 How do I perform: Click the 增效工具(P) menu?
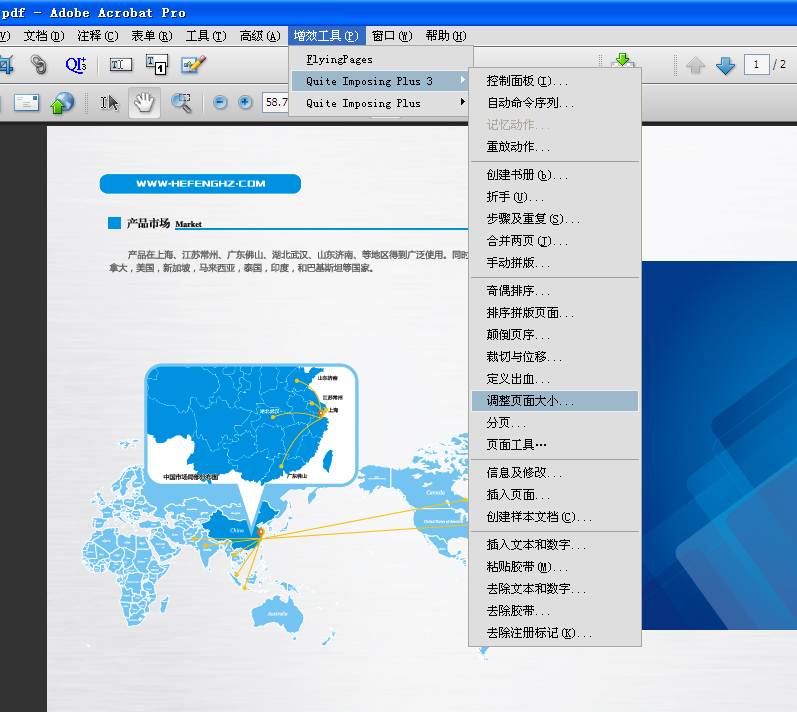[x=326, y=36]
